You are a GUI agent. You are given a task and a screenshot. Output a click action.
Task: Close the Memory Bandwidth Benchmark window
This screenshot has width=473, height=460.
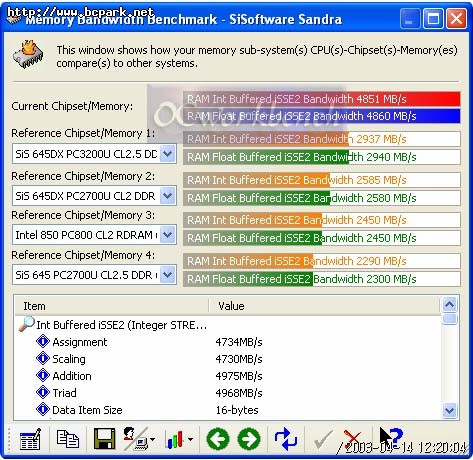pos(456,18)
